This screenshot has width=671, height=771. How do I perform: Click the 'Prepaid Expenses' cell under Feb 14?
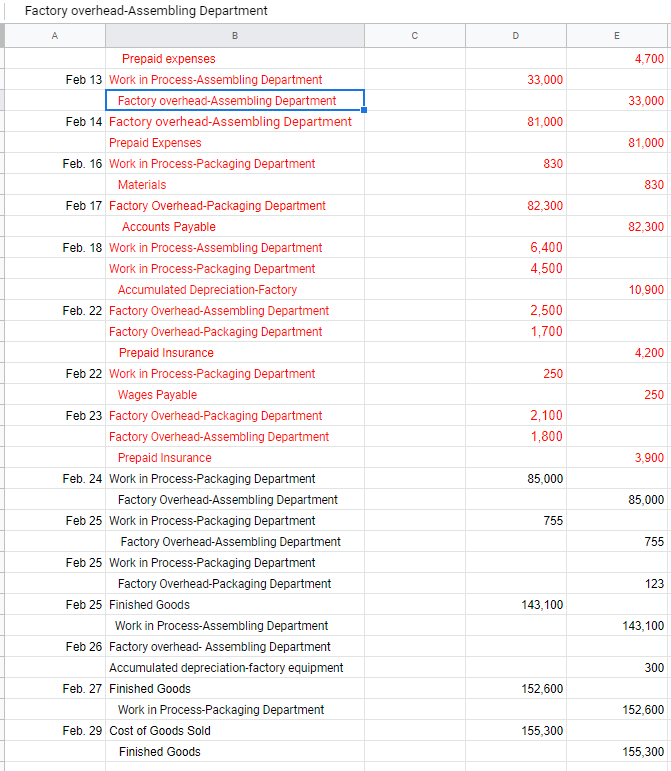point(235,143)
